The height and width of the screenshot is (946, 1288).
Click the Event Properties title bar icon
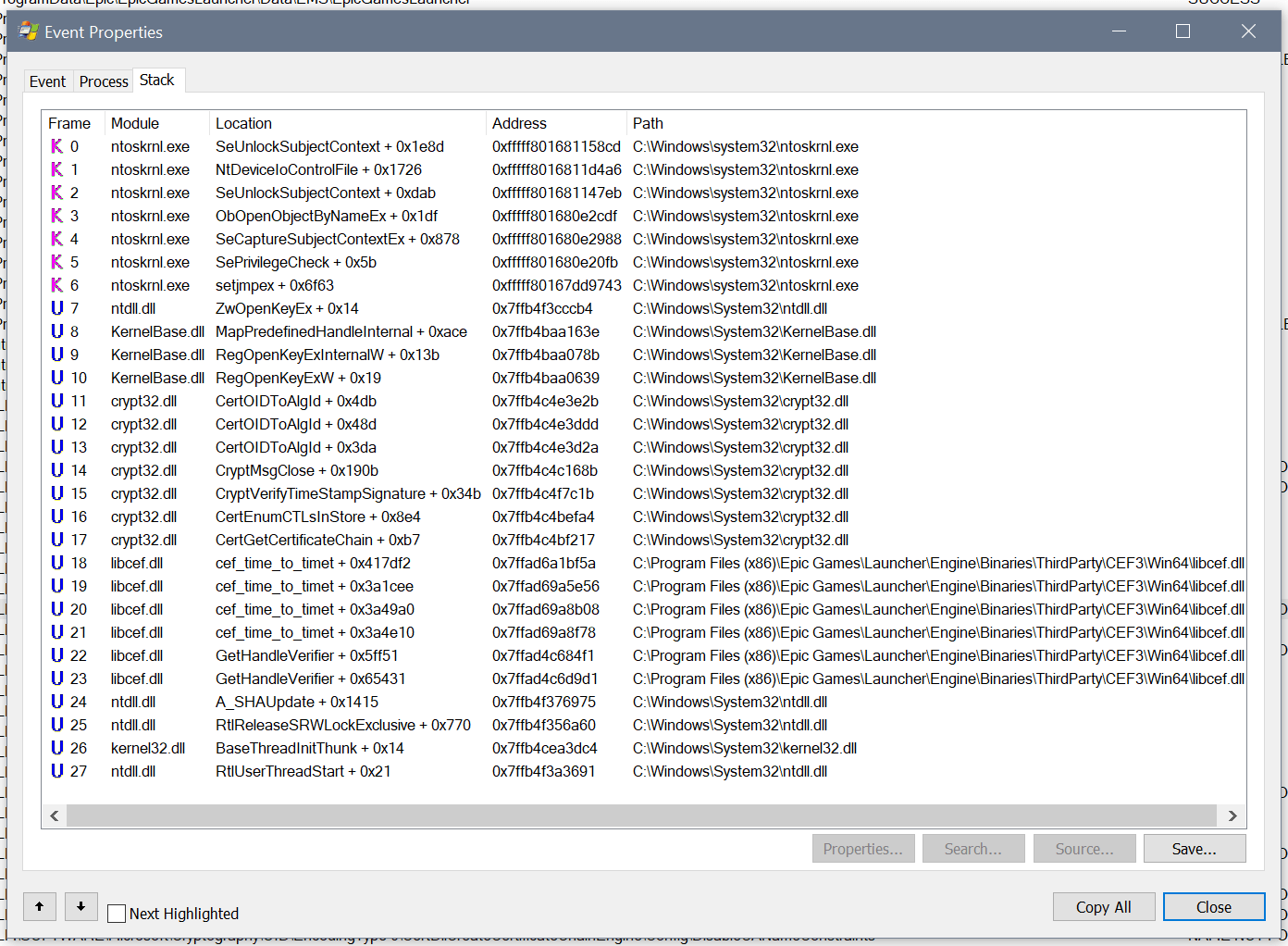[x=29, y=31]
